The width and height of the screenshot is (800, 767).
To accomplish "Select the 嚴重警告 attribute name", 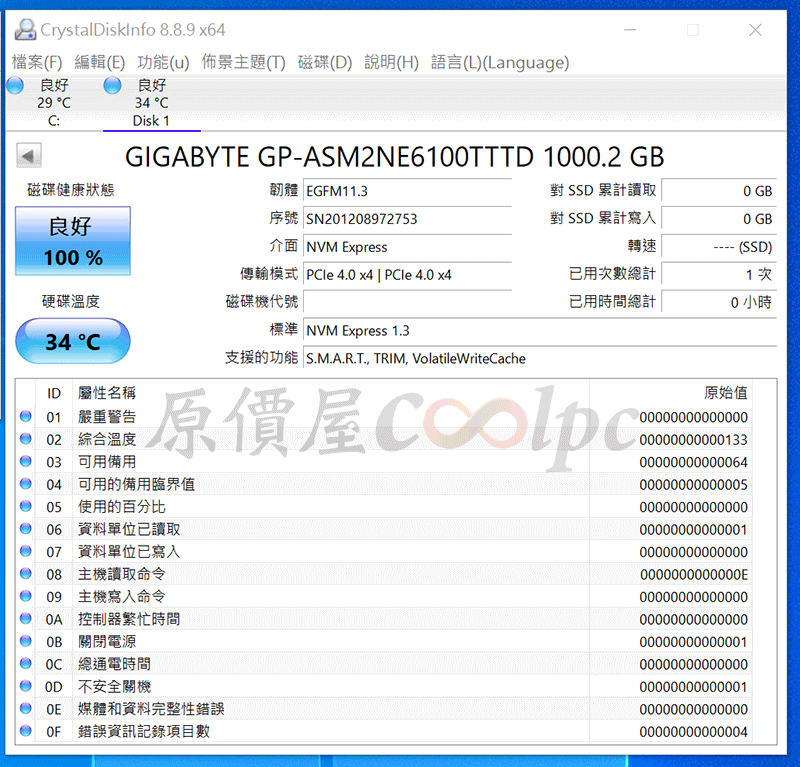I will pyautogui.click(x=107, y=417).
